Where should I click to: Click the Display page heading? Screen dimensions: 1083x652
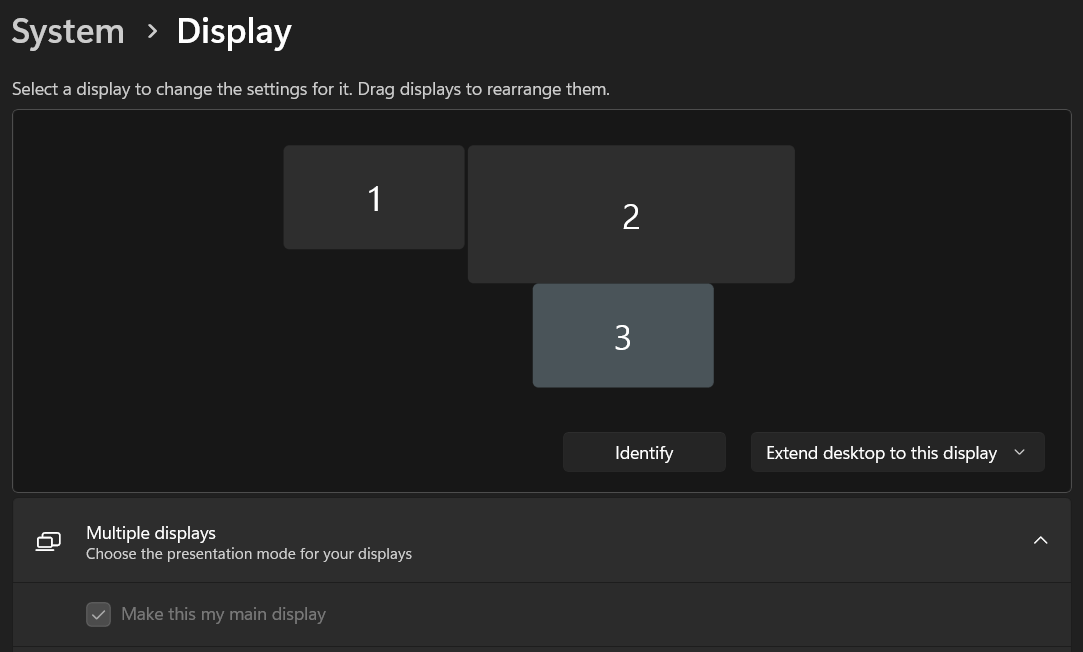point(234,32)
